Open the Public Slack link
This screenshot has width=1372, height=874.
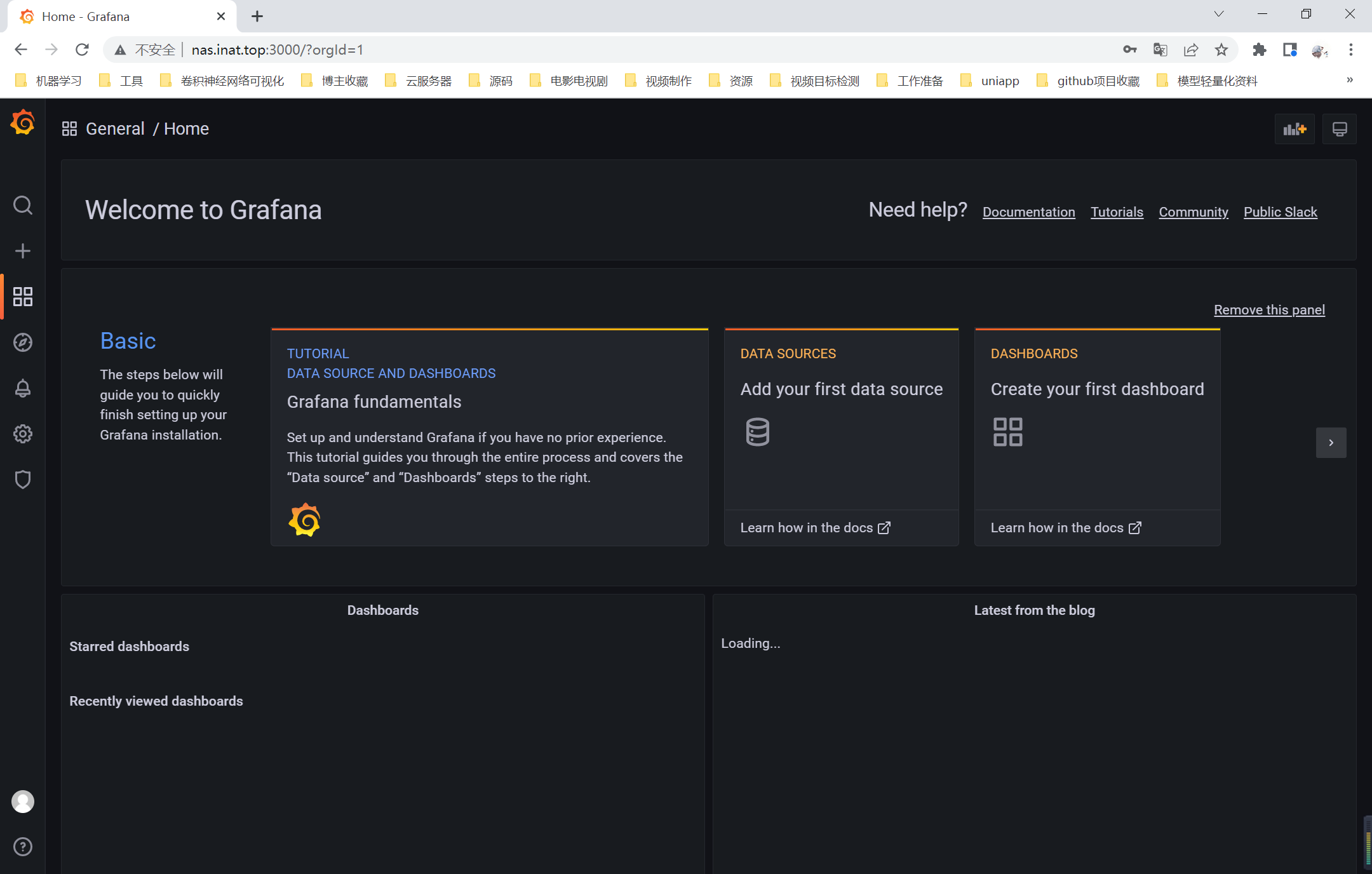pos(1281,212)
